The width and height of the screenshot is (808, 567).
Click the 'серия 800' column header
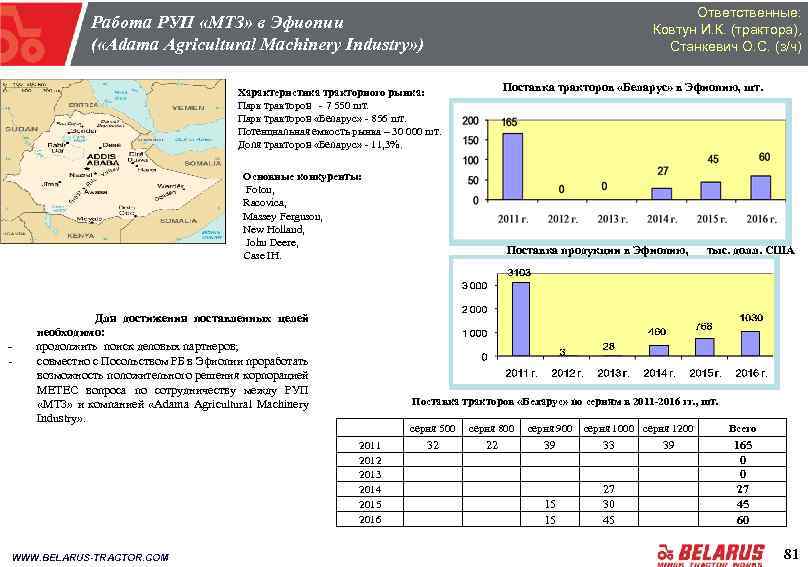(491, 428)
